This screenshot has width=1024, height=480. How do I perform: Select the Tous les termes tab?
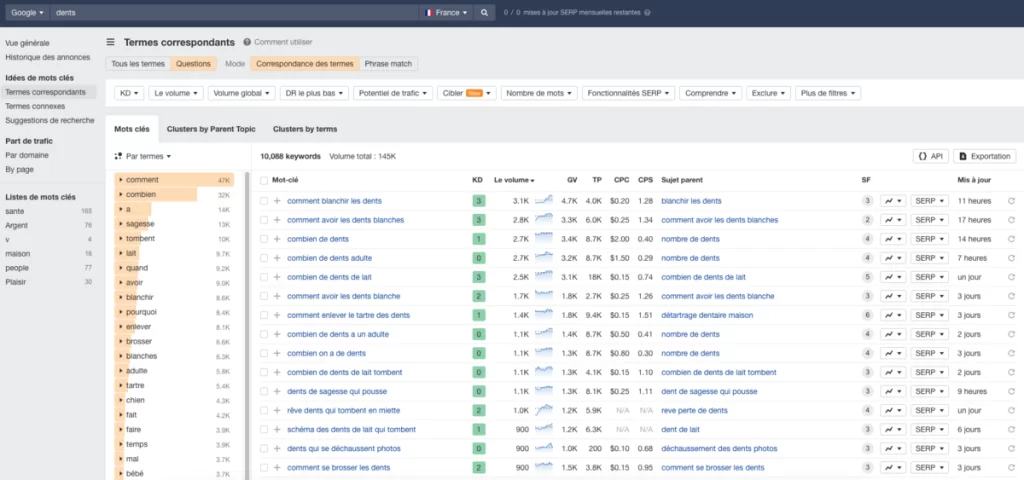[138, 64]
